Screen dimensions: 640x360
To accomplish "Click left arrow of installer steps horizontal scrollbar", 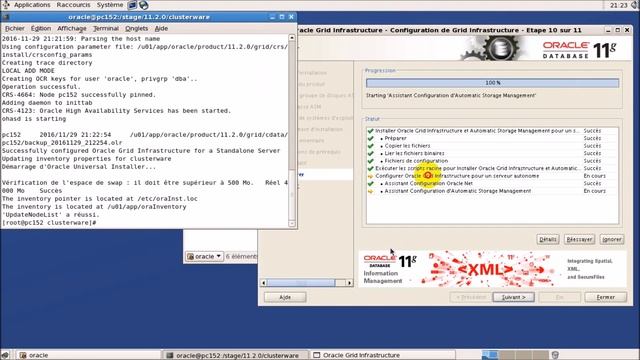I will pos(264,283).
